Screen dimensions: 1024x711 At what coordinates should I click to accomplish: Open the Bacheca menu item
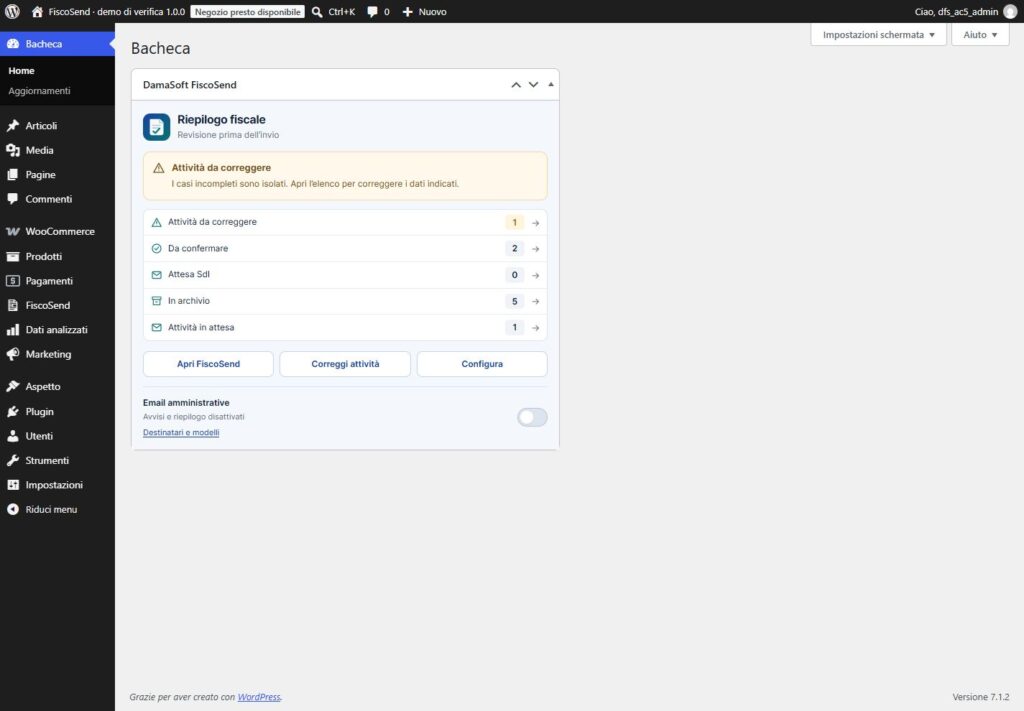[57, 44]
